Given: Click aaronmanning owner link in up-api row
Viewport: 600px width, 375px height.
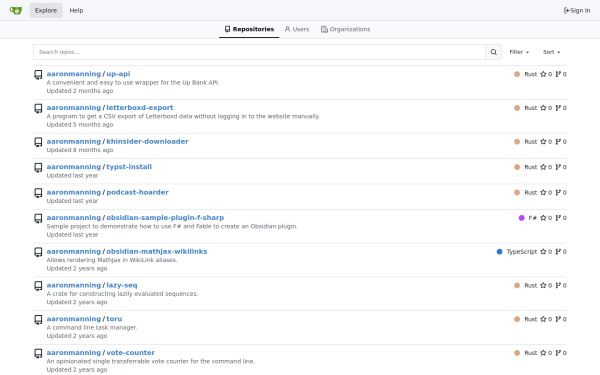Looking at the screenshot, I should pos(74,74).
